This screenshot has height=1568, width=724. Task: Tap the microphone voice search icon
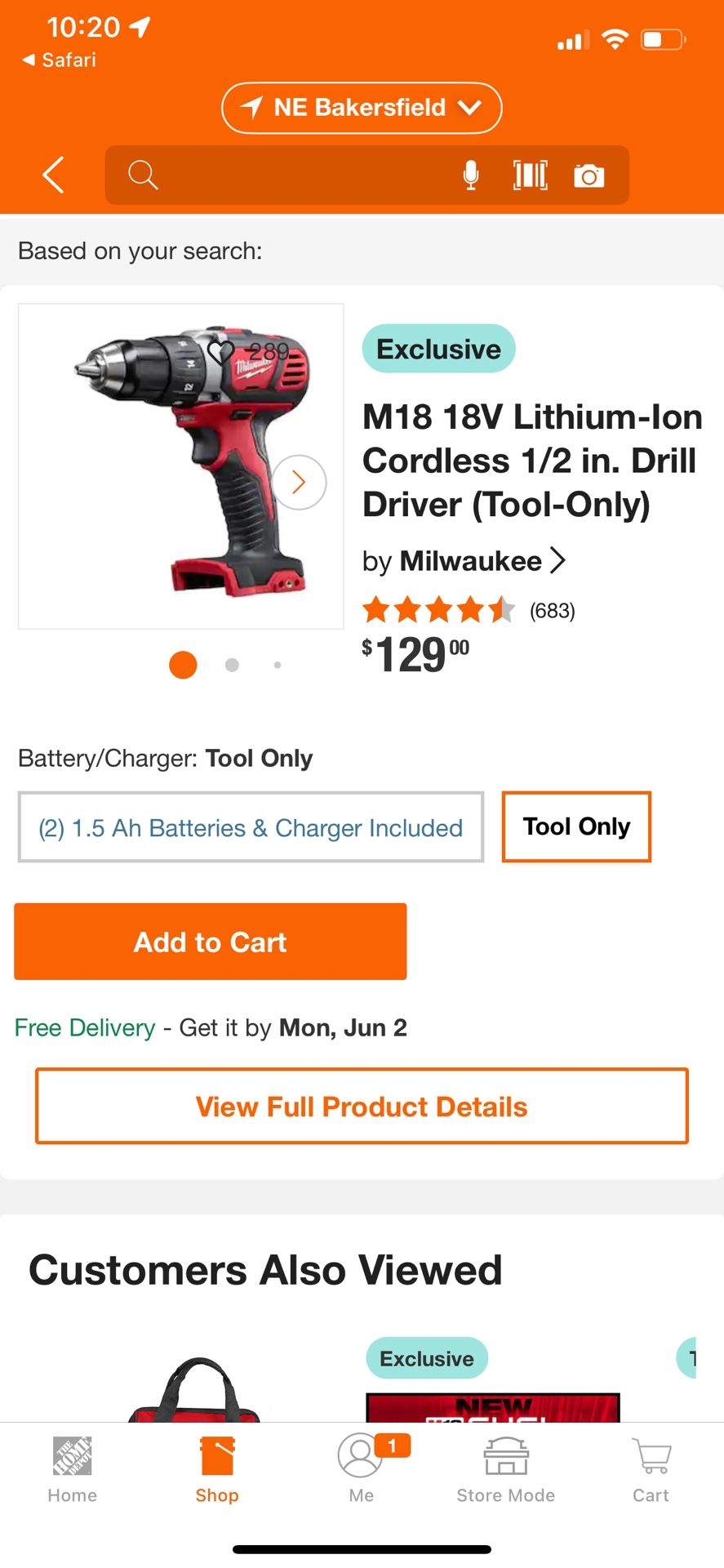point(471,175)
